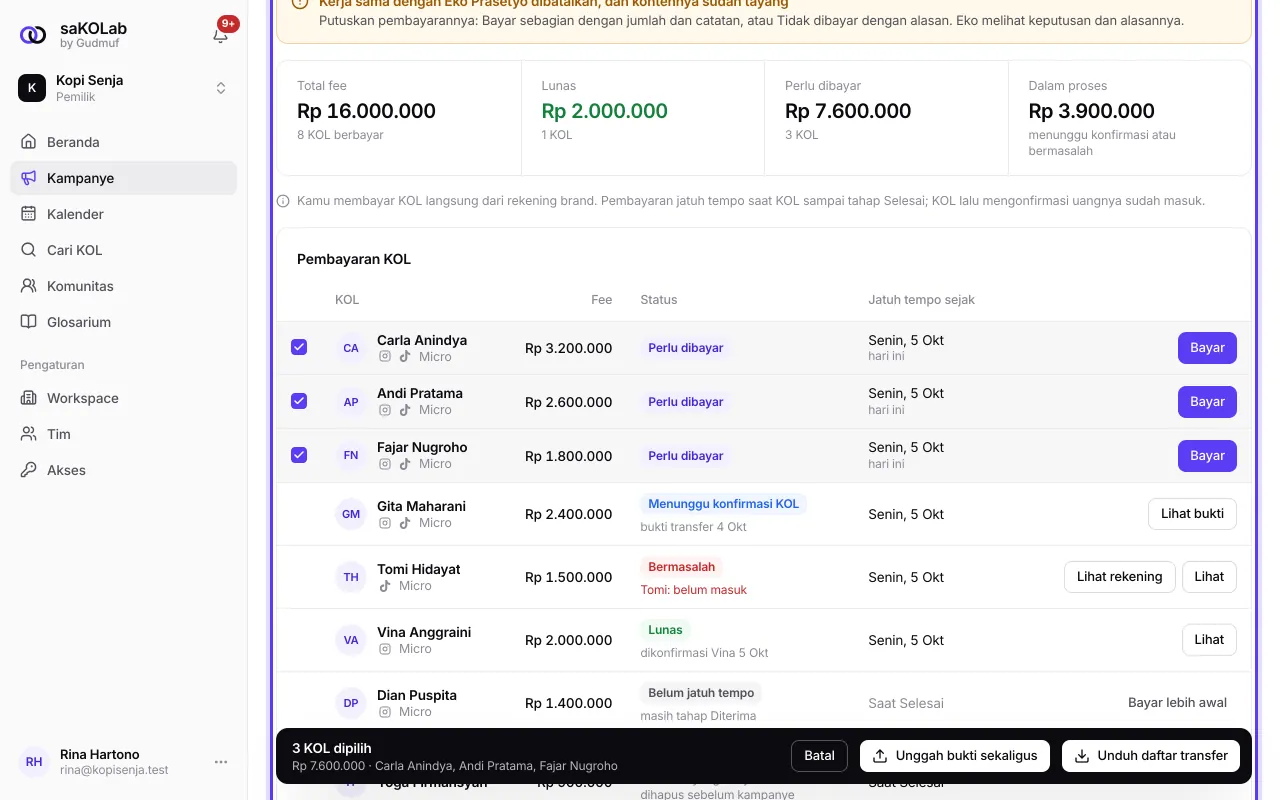The height and width of the screenshot is (800, 1280).
Task: Click the saKOLab logo icon
Action: point(33,35)
